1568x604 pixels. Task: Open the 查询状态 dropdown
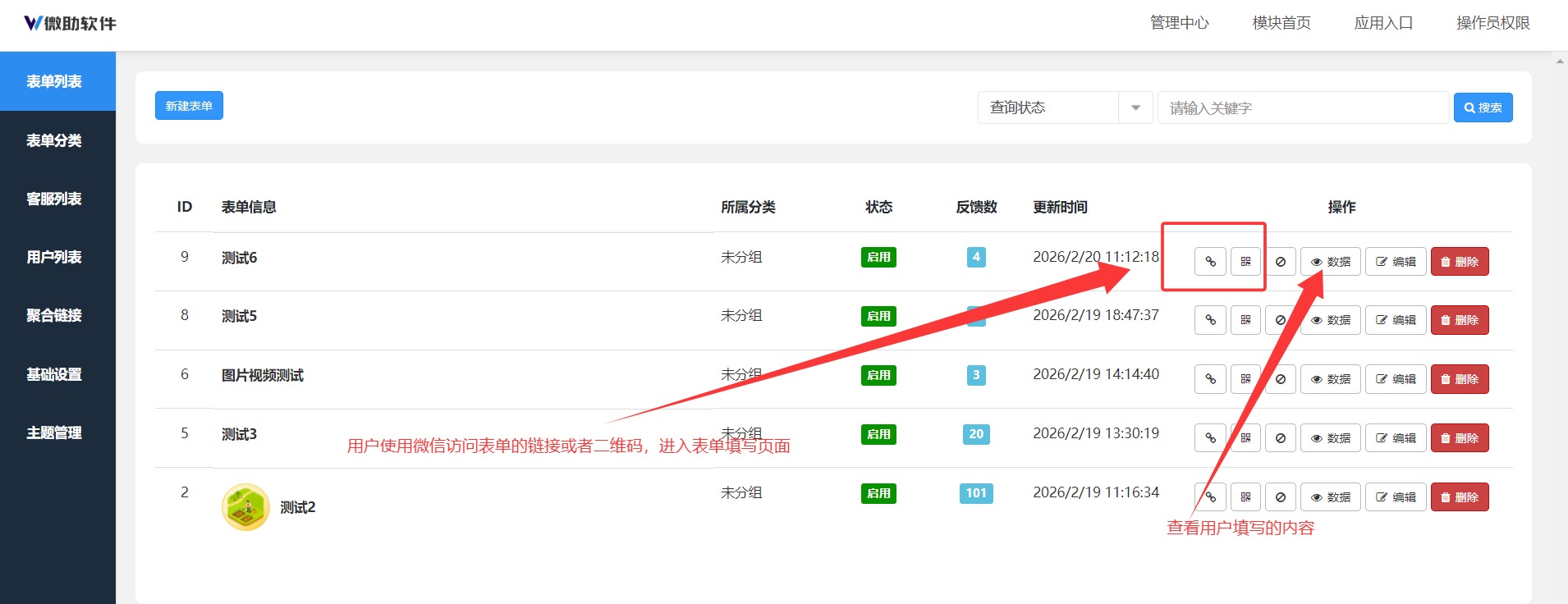point(1048,108)
